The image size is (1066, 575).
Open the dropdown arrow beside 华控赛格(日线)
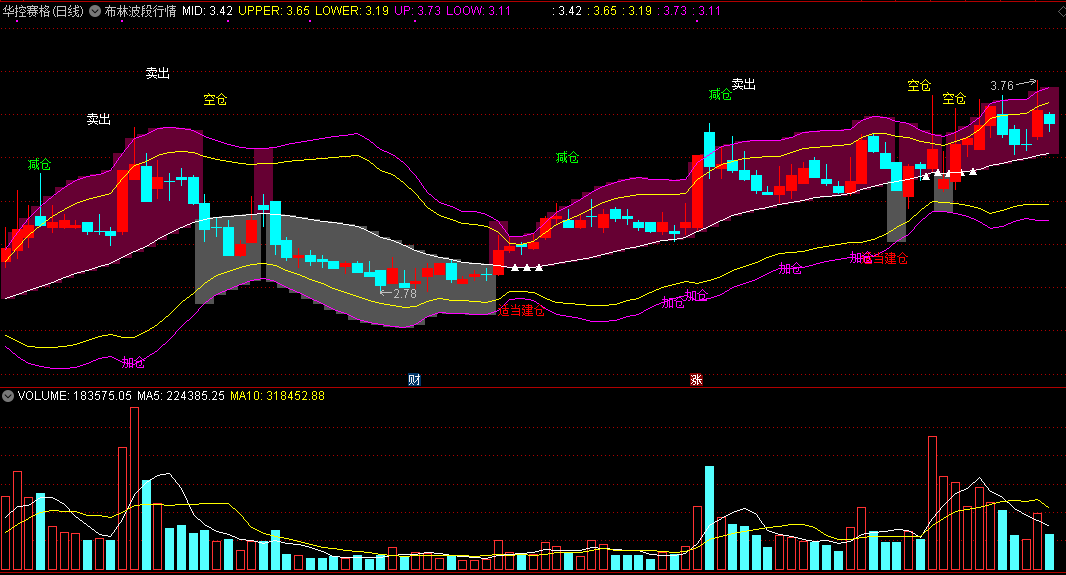(x=94, y=11)
